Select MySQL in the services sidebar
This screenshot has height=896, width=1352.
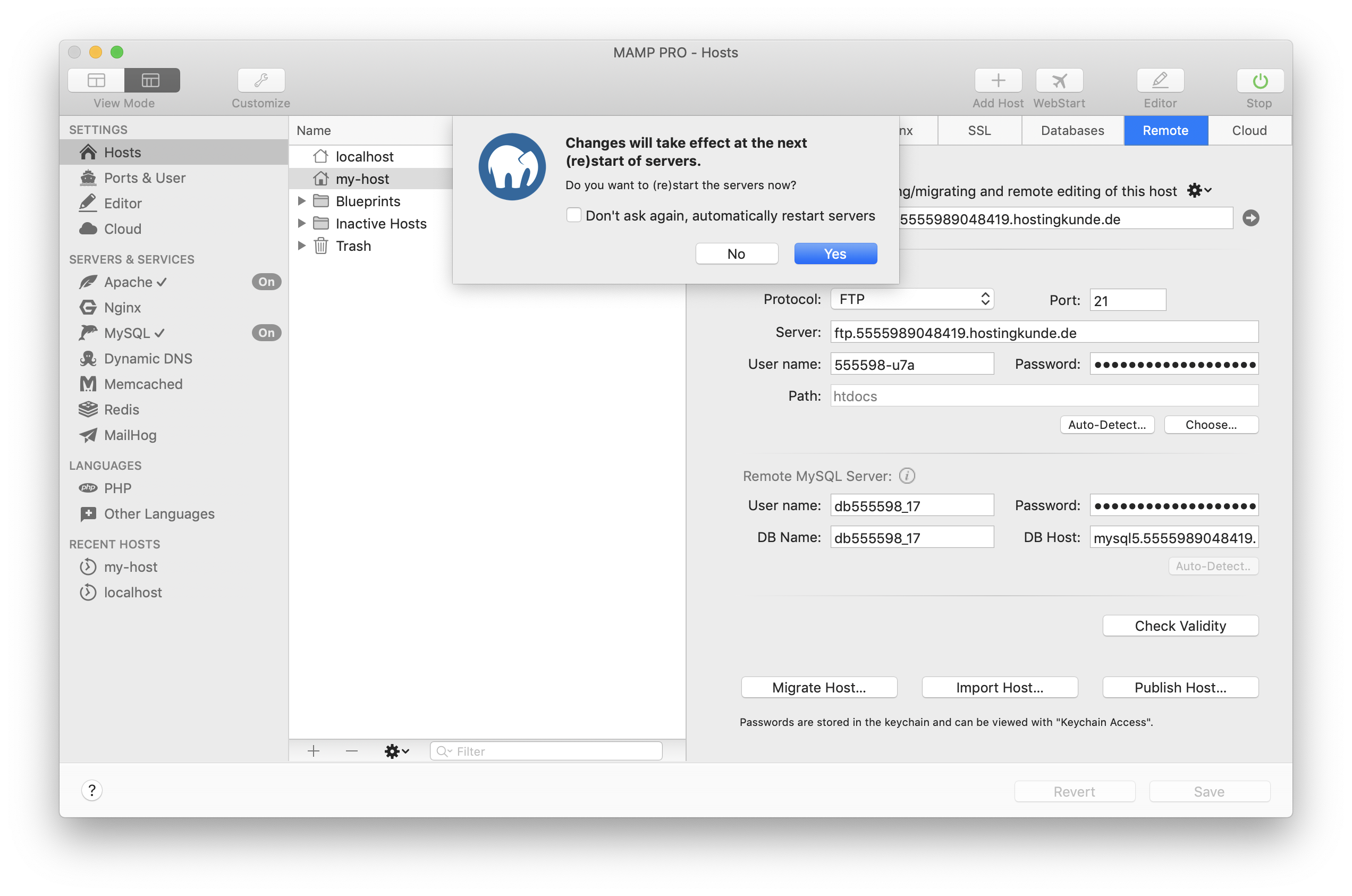click(x=126, y=333)
